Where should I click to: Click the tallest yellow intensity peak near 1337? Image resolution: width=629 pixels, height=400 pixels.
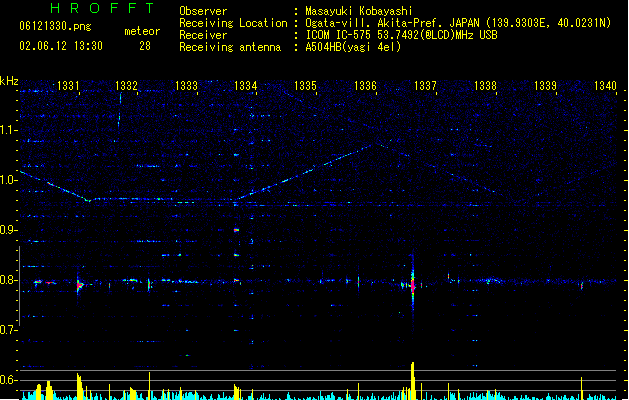point(412,380)
